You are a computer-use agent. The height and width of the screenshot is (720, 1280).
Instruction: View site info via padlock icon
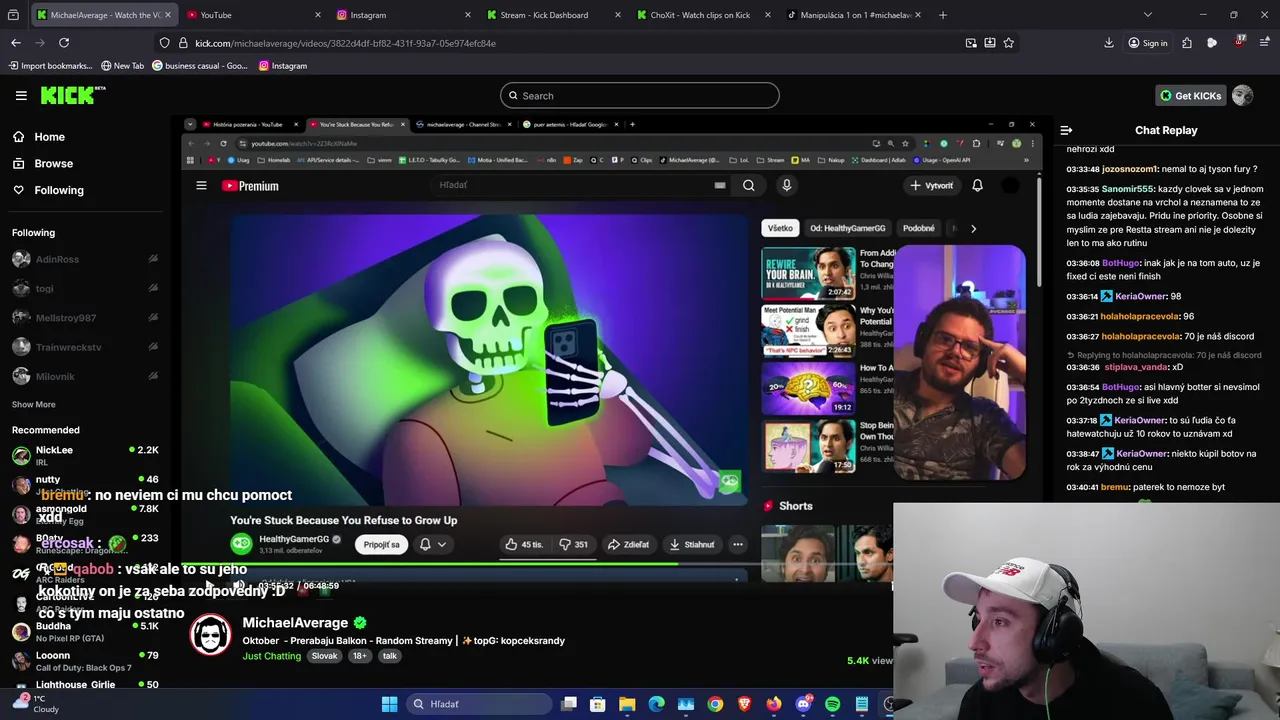click(x=183, y=43)
